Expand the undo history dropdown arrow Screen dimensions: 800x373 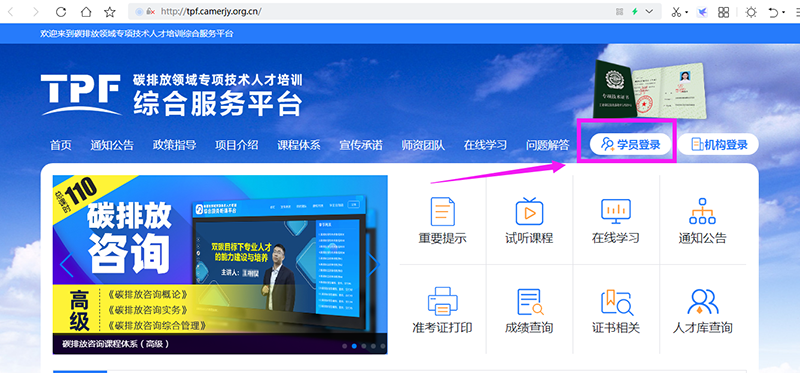784,12
